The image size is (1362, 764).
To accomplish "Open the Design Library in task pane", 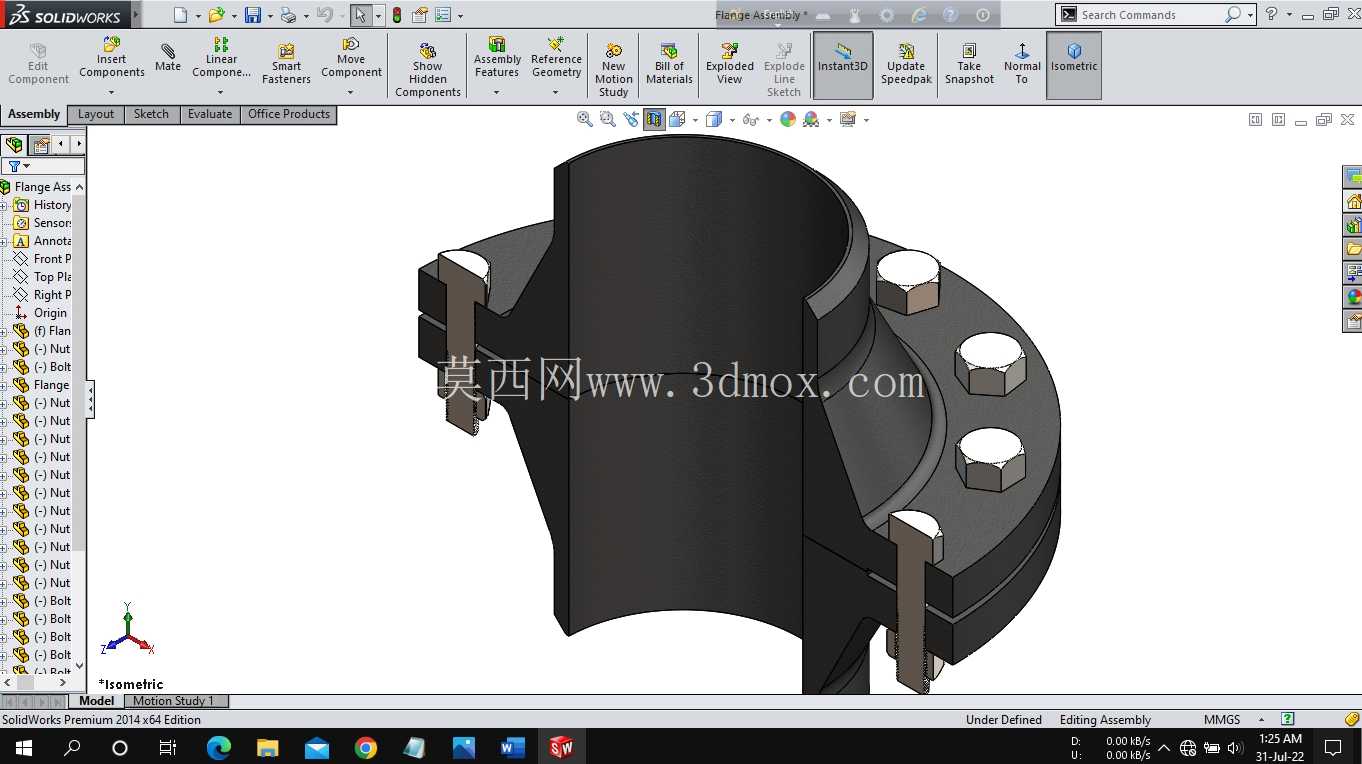I will pyautogui.click(x=1354, y=225).
